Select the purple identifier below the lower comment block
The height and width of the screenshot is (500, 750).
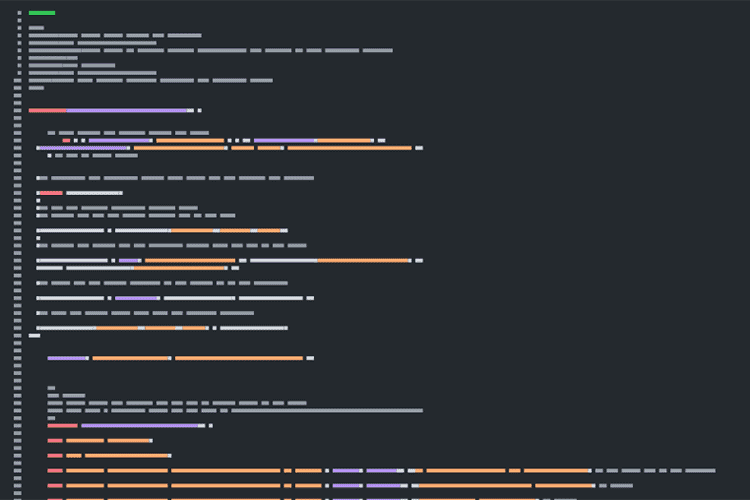tap(140, 425)
